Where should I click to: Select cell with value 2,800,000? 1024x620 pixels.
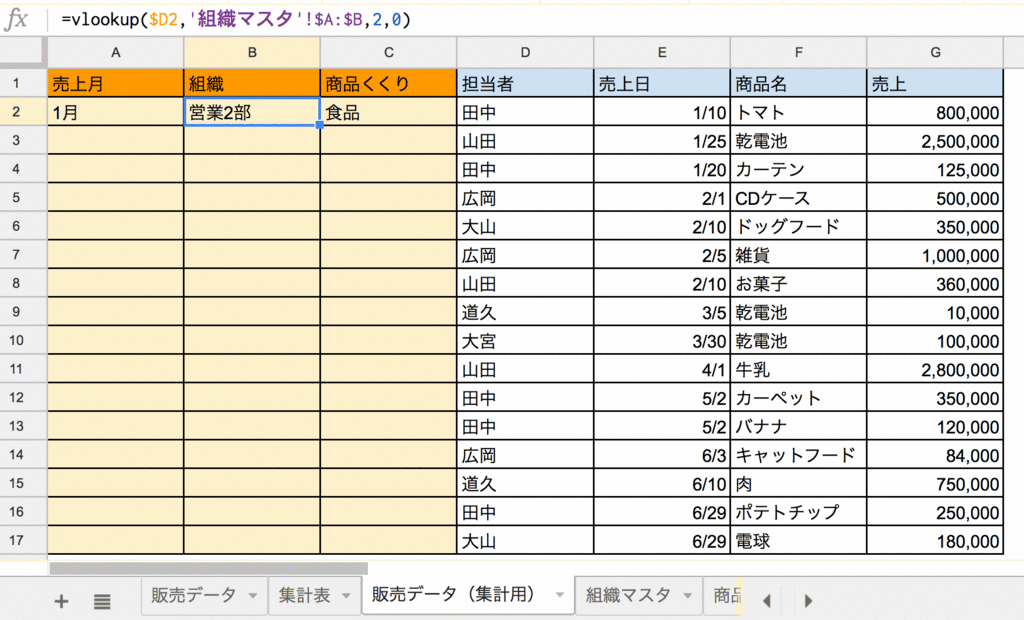click(x=935, y=369)
